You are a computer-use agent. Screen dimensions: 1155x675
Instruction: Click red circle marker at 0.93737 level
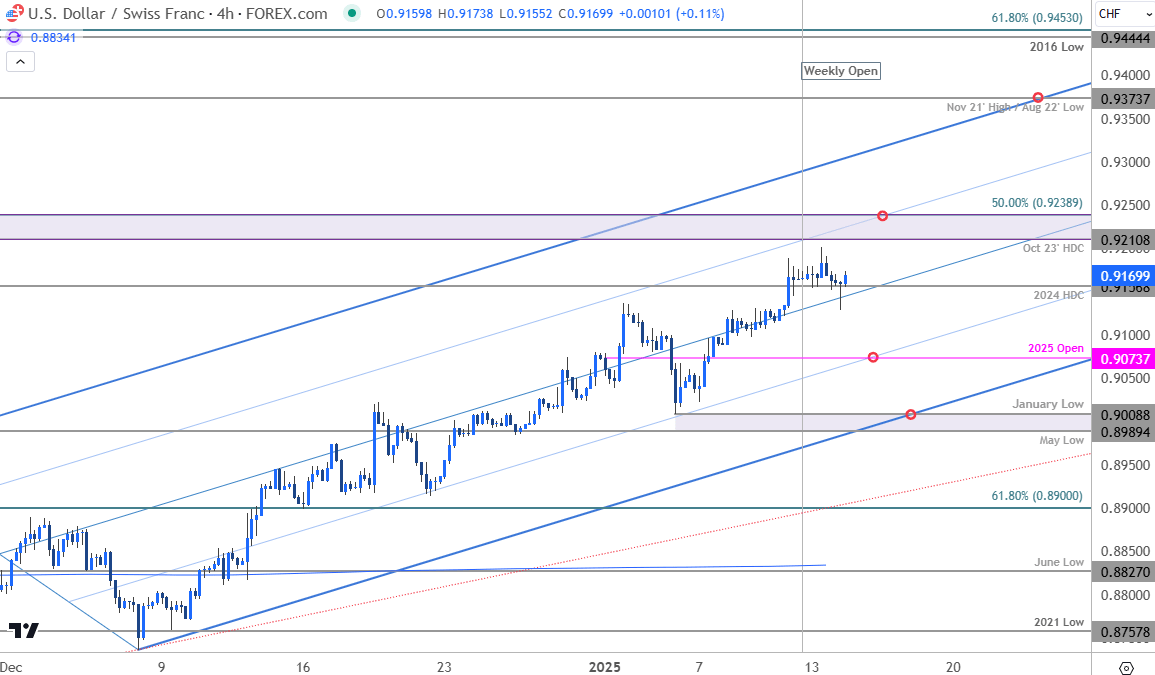click(x=1038, y=97)
